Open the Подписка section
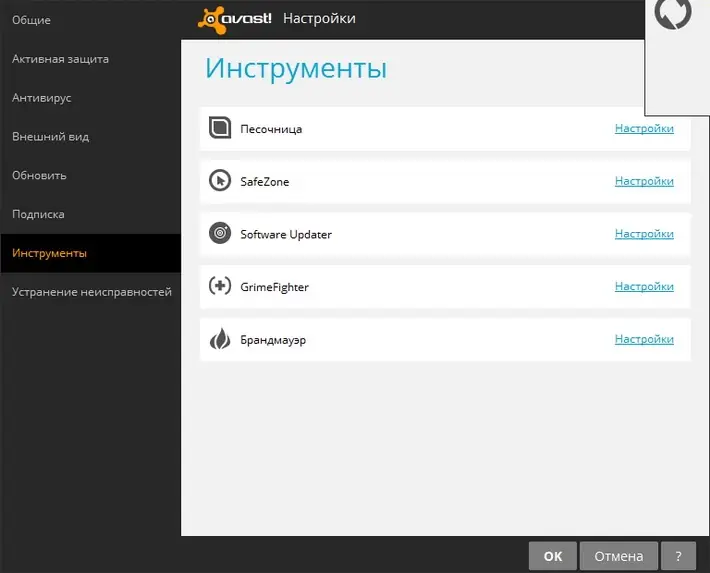The width and height of the screenshot is (710, 573). click(x=38, y=214)
